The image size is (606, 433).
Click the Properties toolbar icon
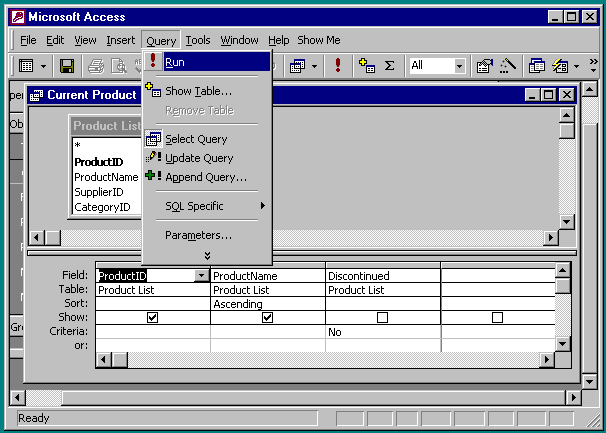point(485,66)
